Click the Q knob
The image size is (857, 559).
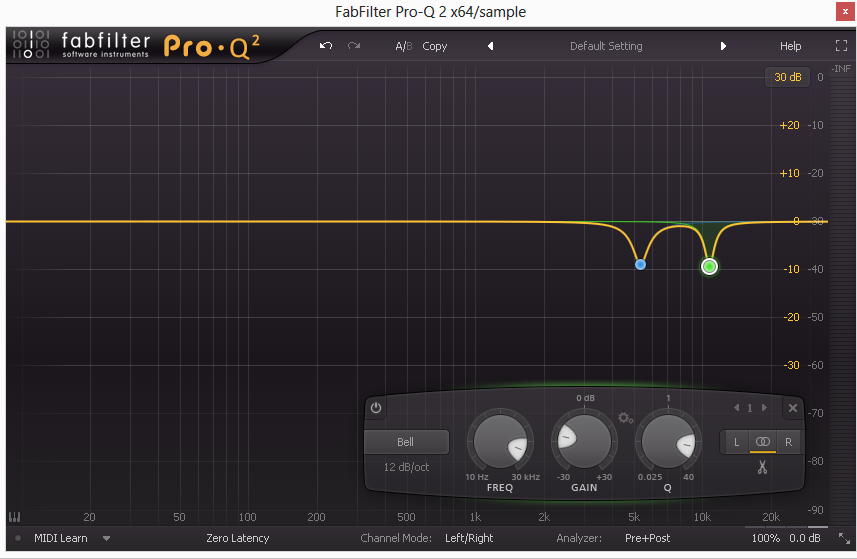(668, 442)
